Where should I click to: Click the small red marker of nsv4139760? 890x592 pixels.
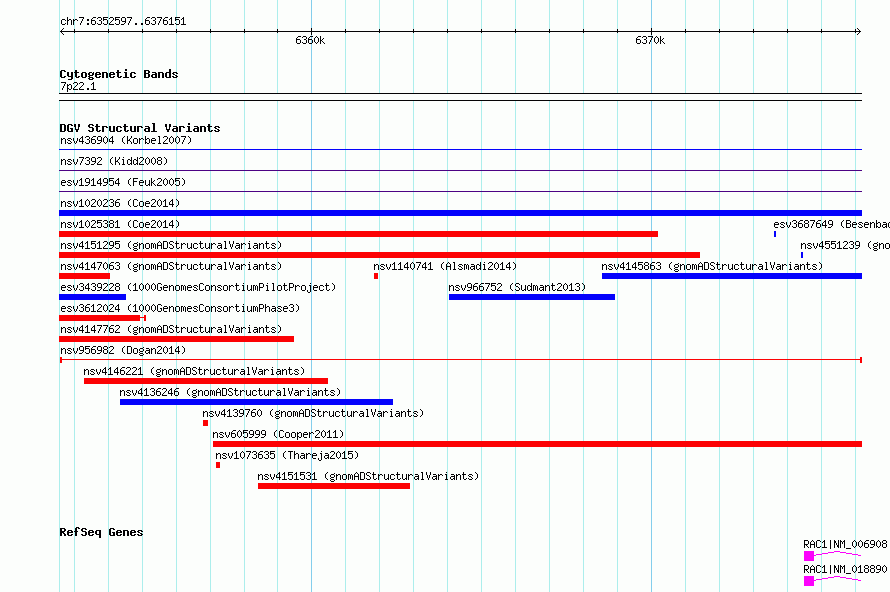click(205, 423)
